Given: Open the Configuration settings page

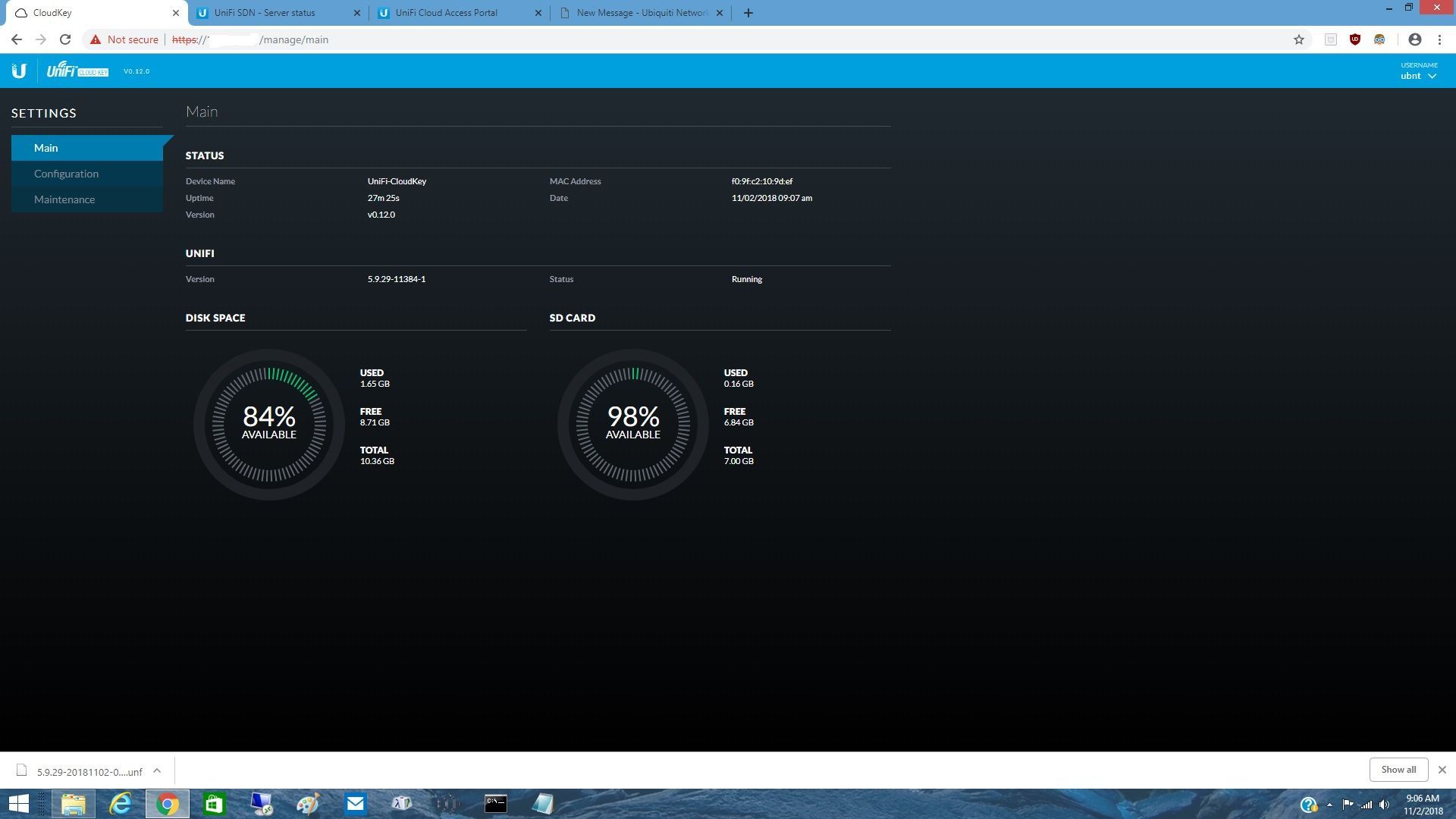Looking at the screenshot, I should (x=66, y=174).
